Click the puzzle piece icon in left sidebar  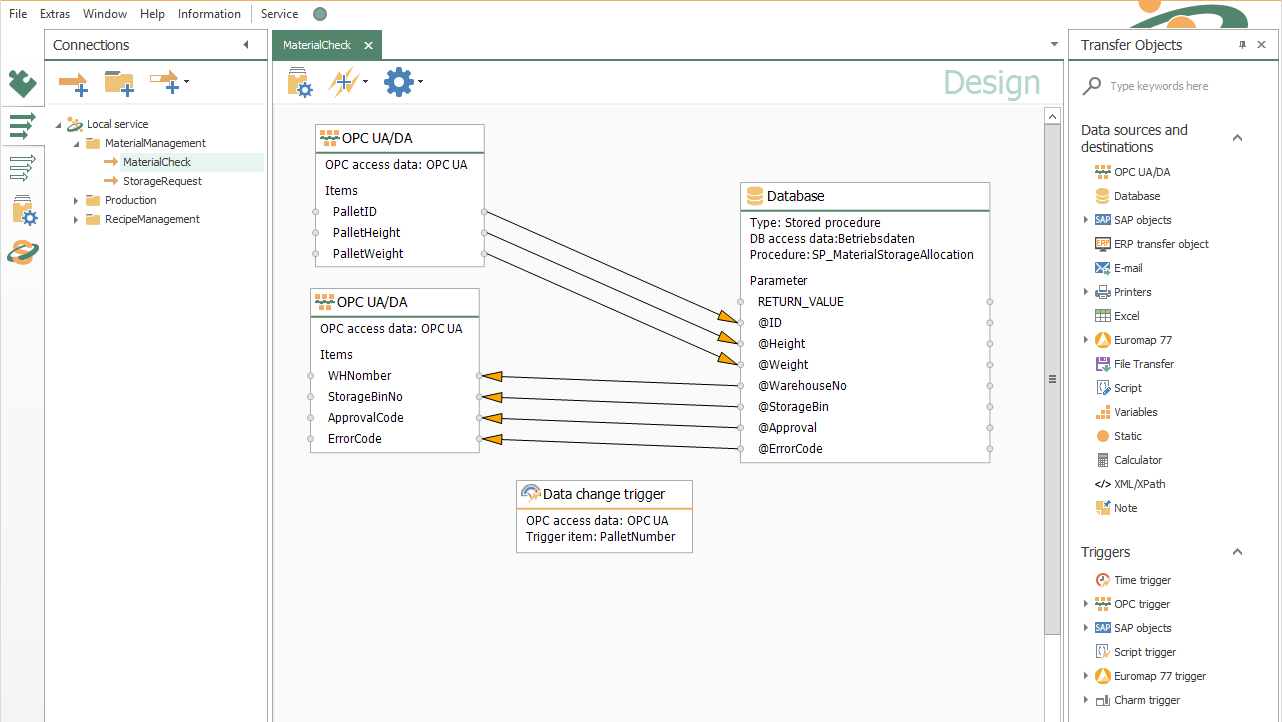coord(22,83)
